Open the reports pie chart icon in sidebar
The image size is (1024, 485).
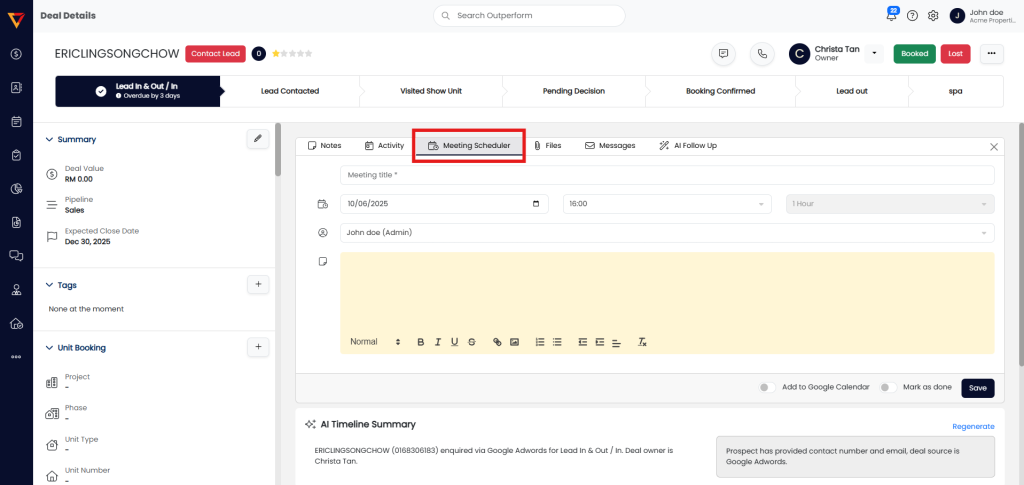point(16,189)
